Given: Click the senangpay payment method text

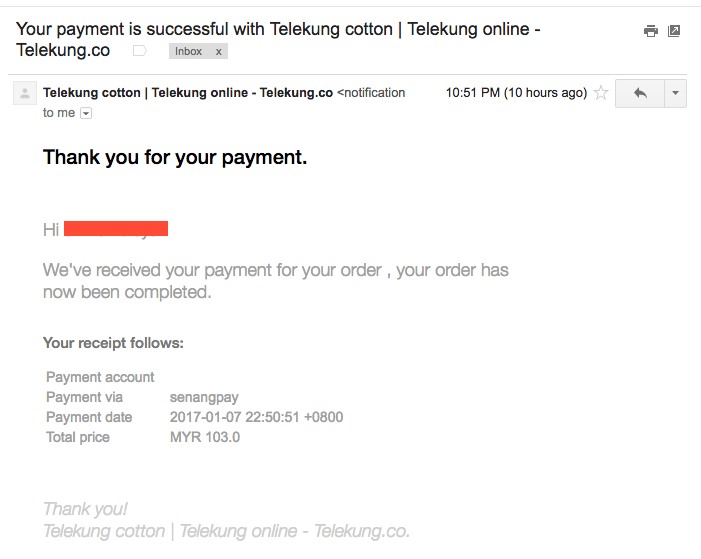Looking at the screenshot, I should point(204,397).
